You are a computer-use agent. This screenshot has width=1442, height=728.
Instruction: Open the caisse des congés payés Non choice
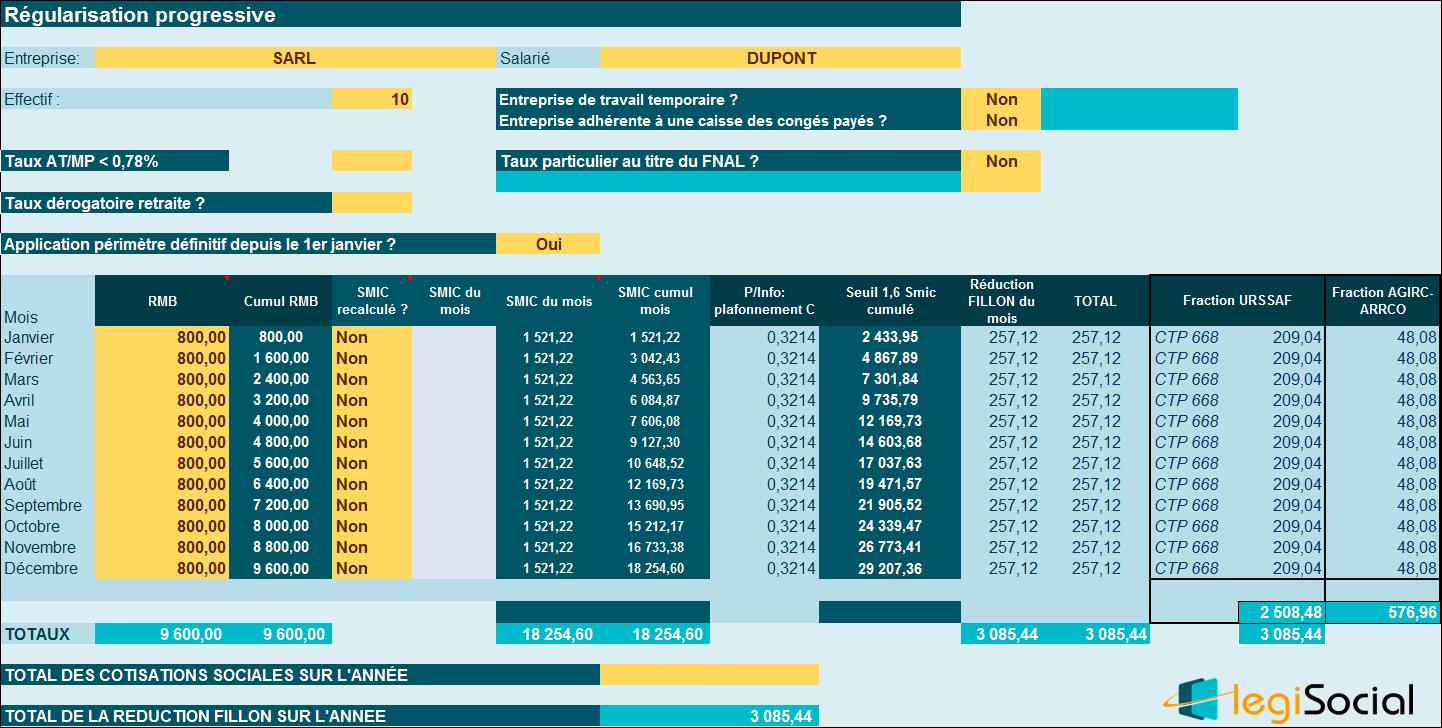pyautogui.click(x=1000, y=120)
